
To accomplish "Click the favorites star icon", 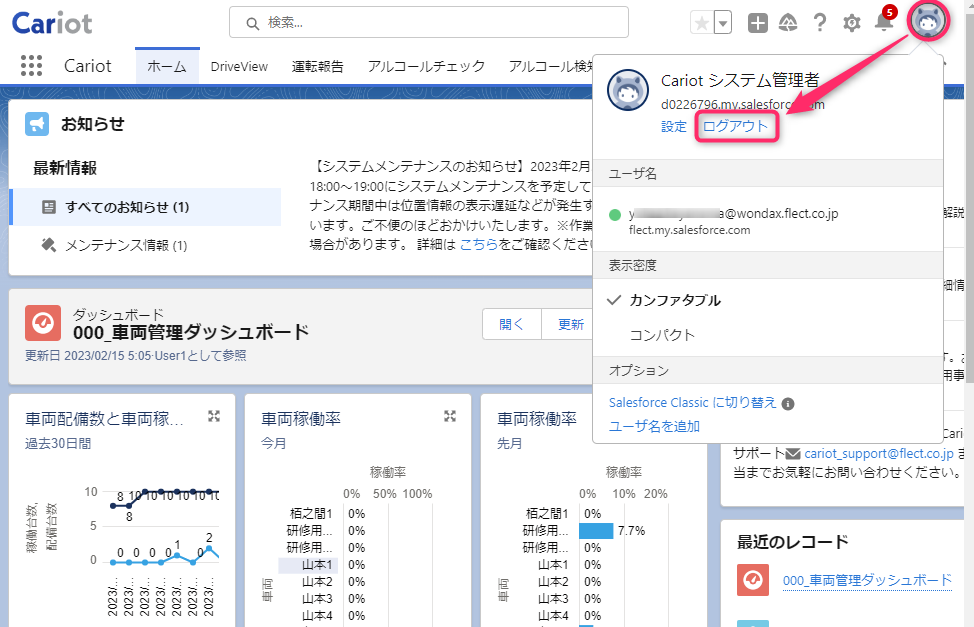I will point(702,24).
